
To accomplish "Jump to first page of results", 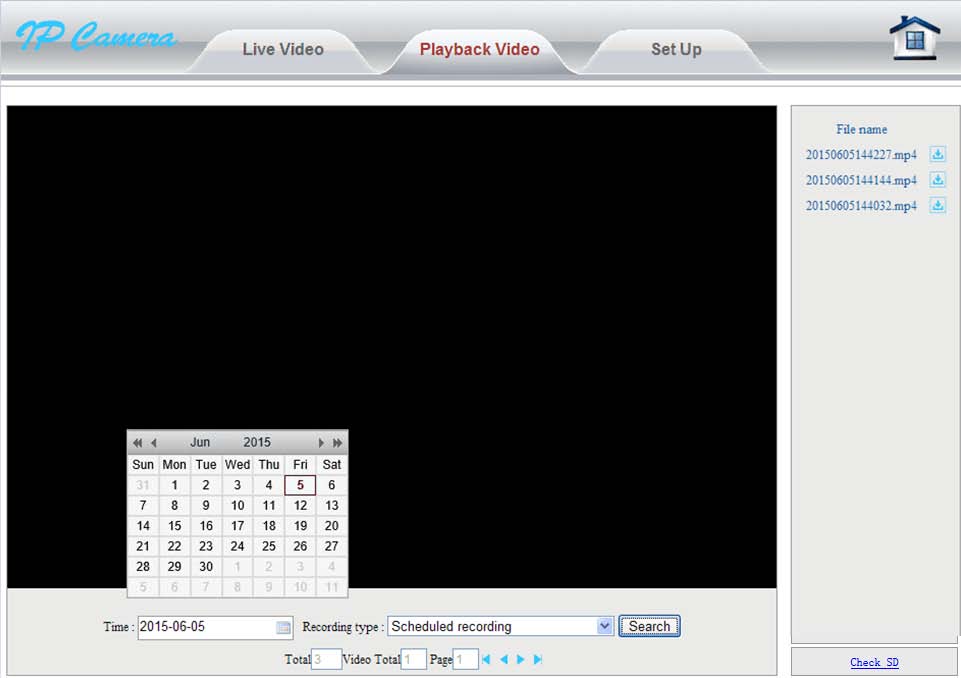I will tap(486, 660).
